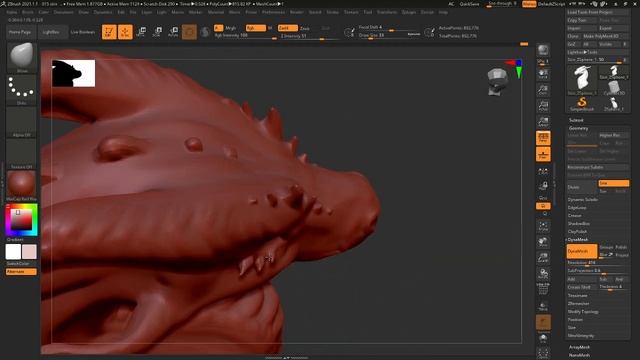Expand the ShadowBox subsection
The width and height of the screenshot is (640, 360).
(x=578, y=224)
